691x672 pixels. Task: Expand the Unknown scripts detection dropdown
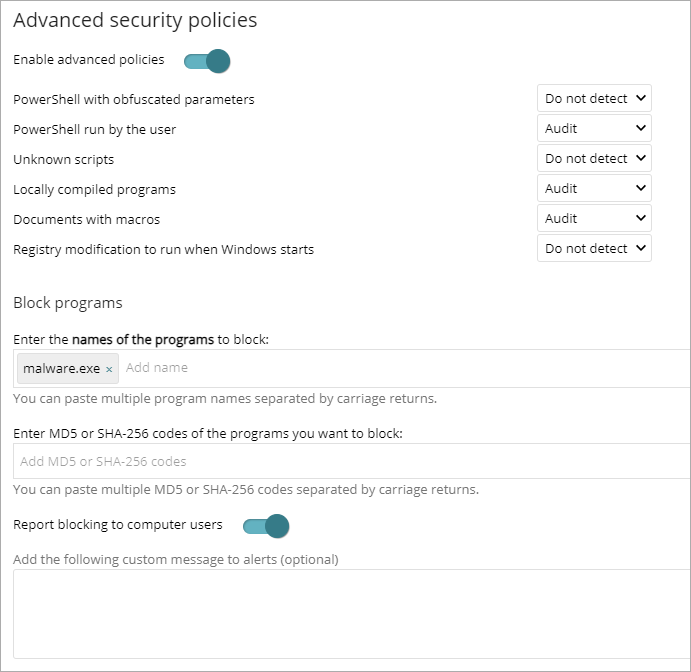click(x=594, y=159)
